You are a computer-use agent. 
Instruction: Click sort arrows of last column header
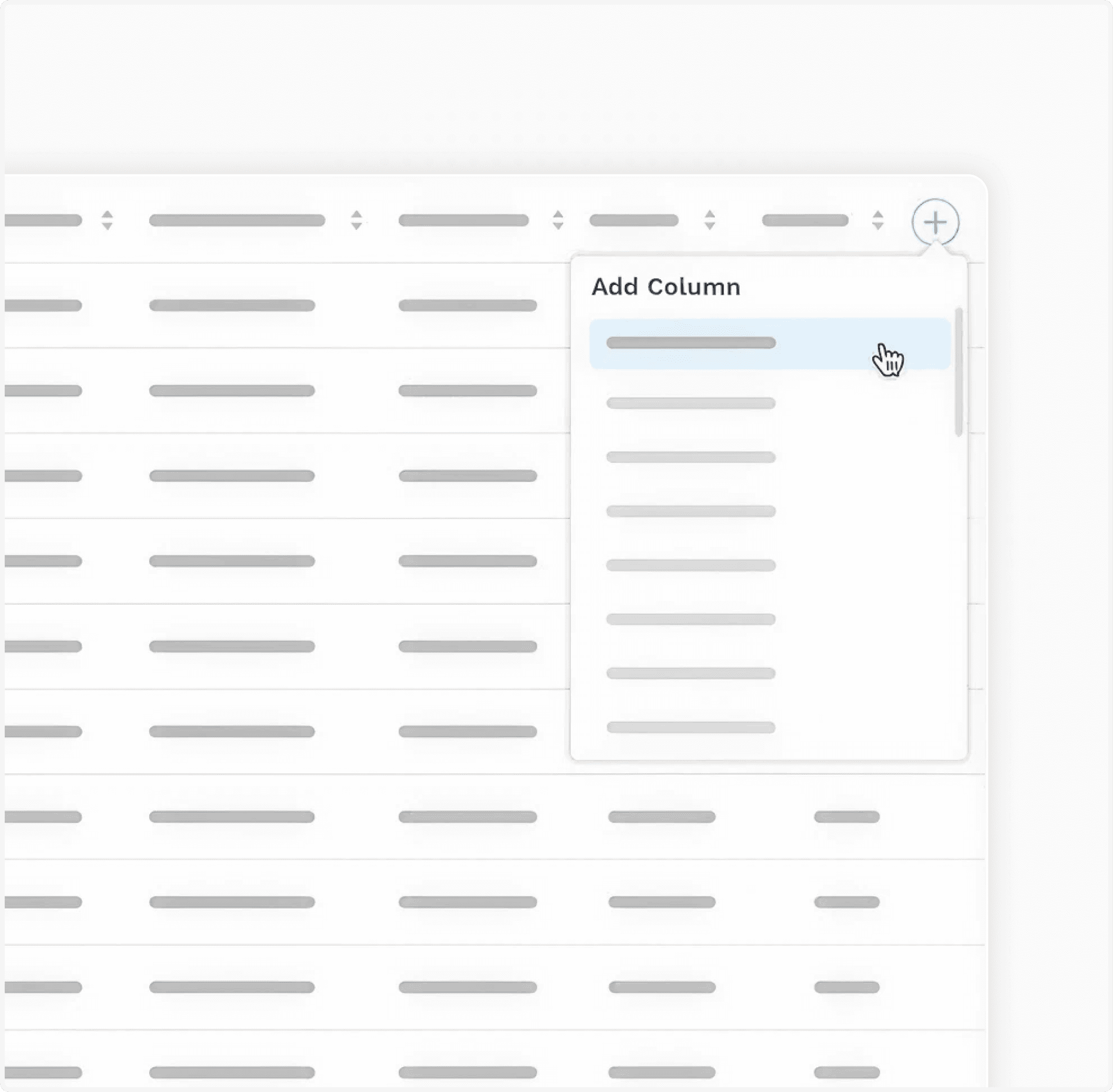point(878,219)
